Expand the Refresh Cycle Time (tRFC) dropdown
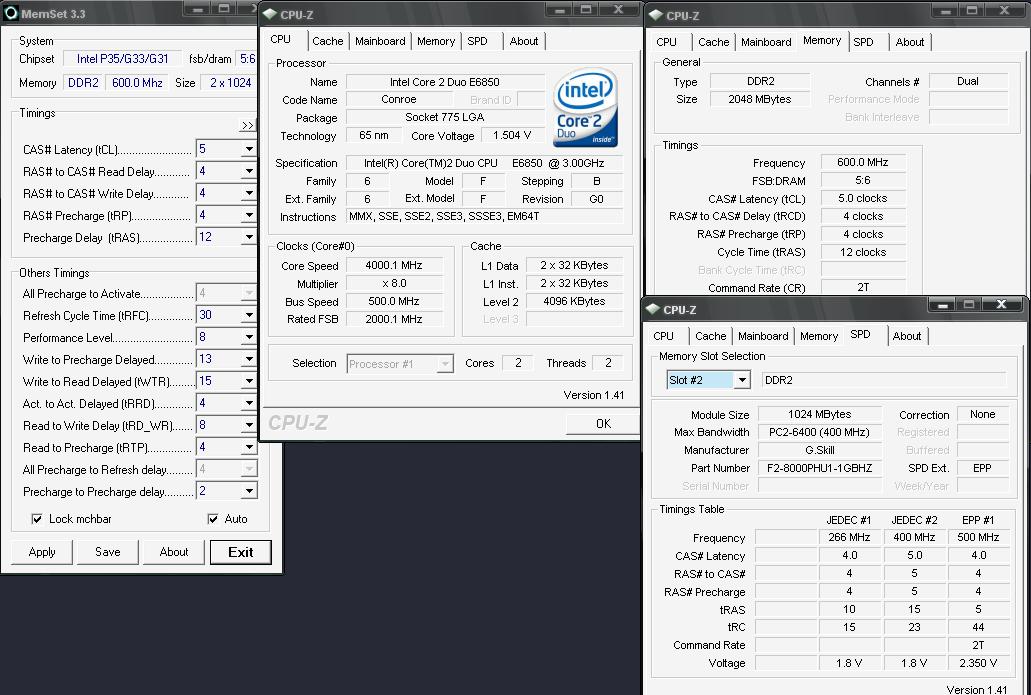The height and width of the screenshot is (695, 1031). pyautogui.click(x=248, y=316)
